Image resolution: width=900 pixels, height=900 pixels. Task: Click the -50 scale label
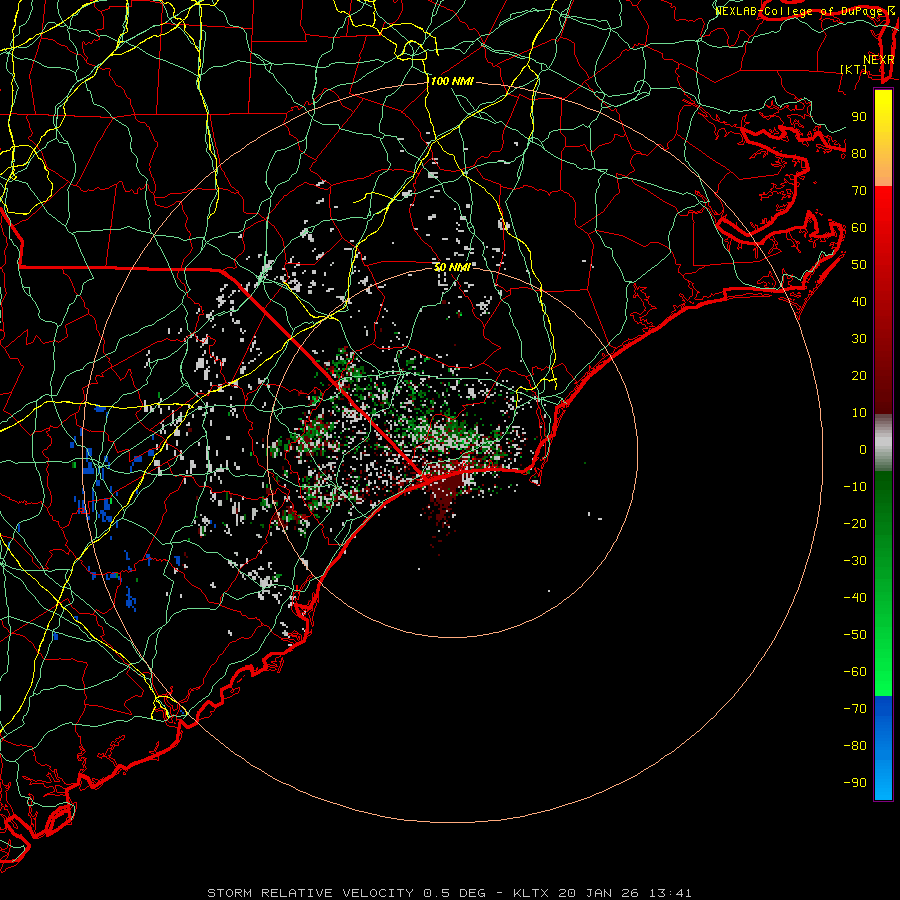click(855, 635)
